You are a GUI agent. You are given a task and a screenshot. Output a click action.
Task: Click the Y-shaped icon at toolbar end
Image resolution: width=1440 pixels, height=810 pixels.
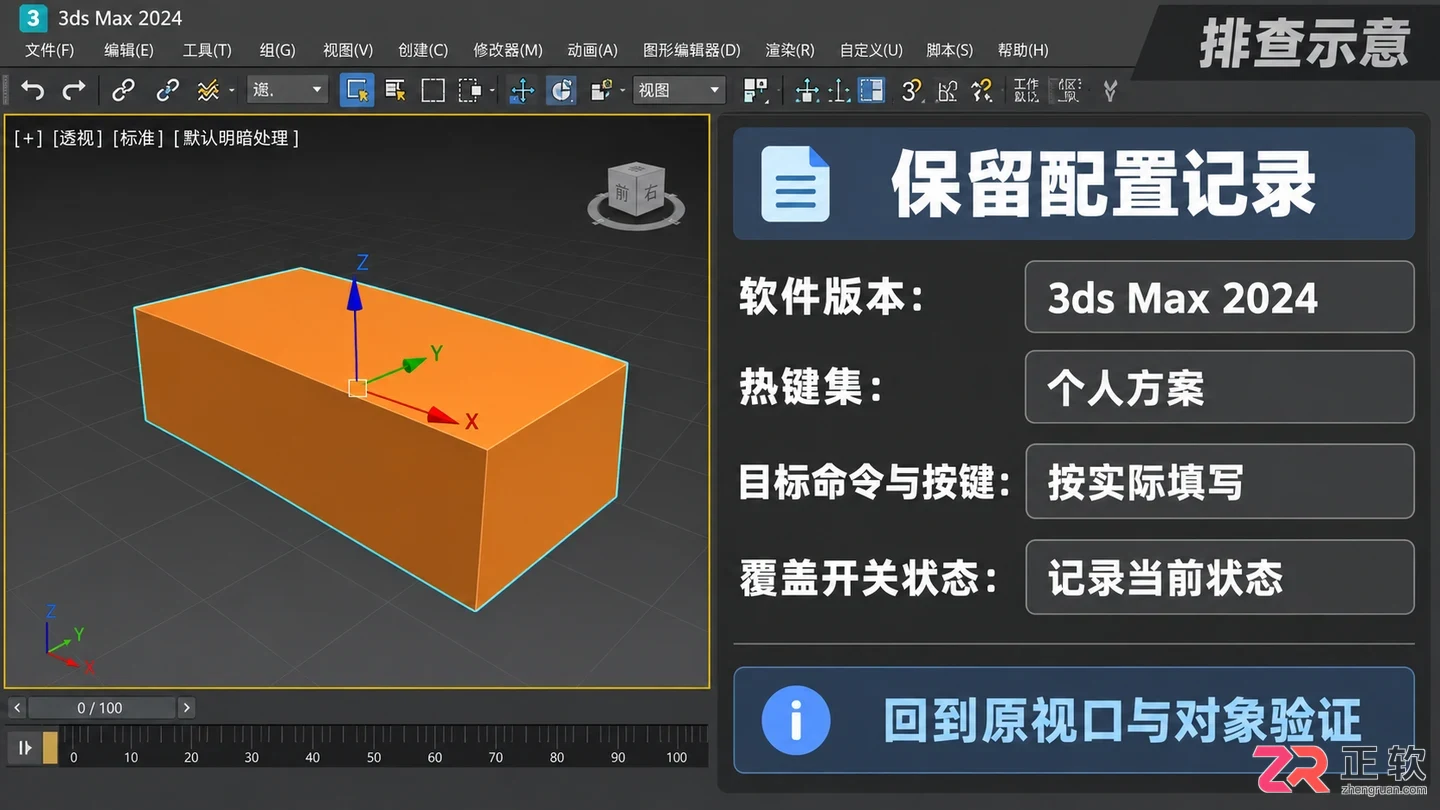[x=1109, y=91]
